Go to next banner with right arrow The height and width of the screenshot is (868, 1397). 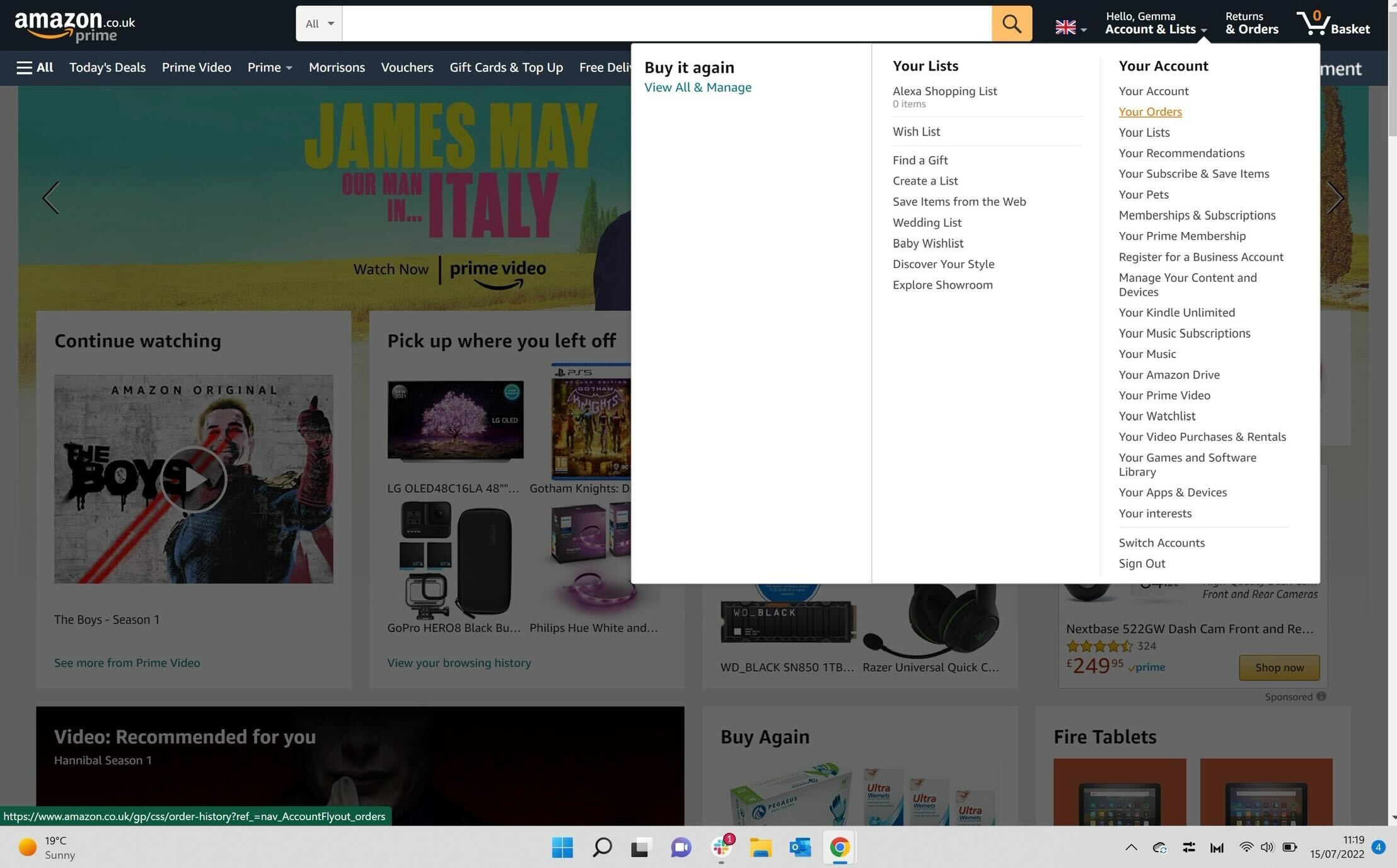click(1335, 198)
